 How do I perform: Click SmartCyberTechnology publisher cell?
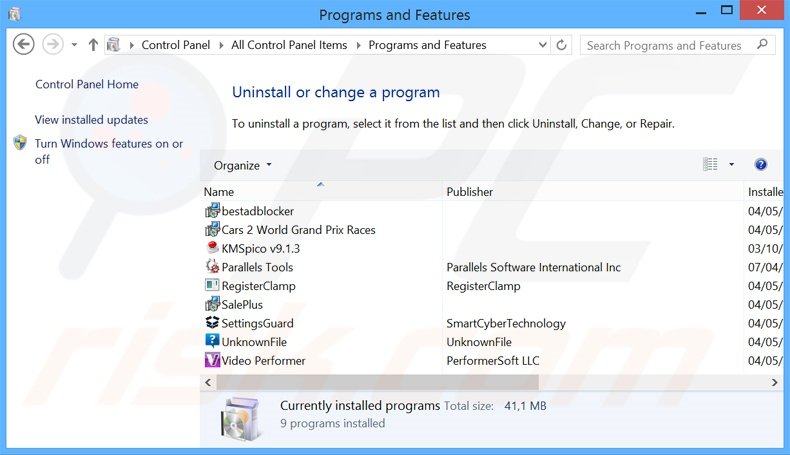pyautogui.click(x=506, y=323)
